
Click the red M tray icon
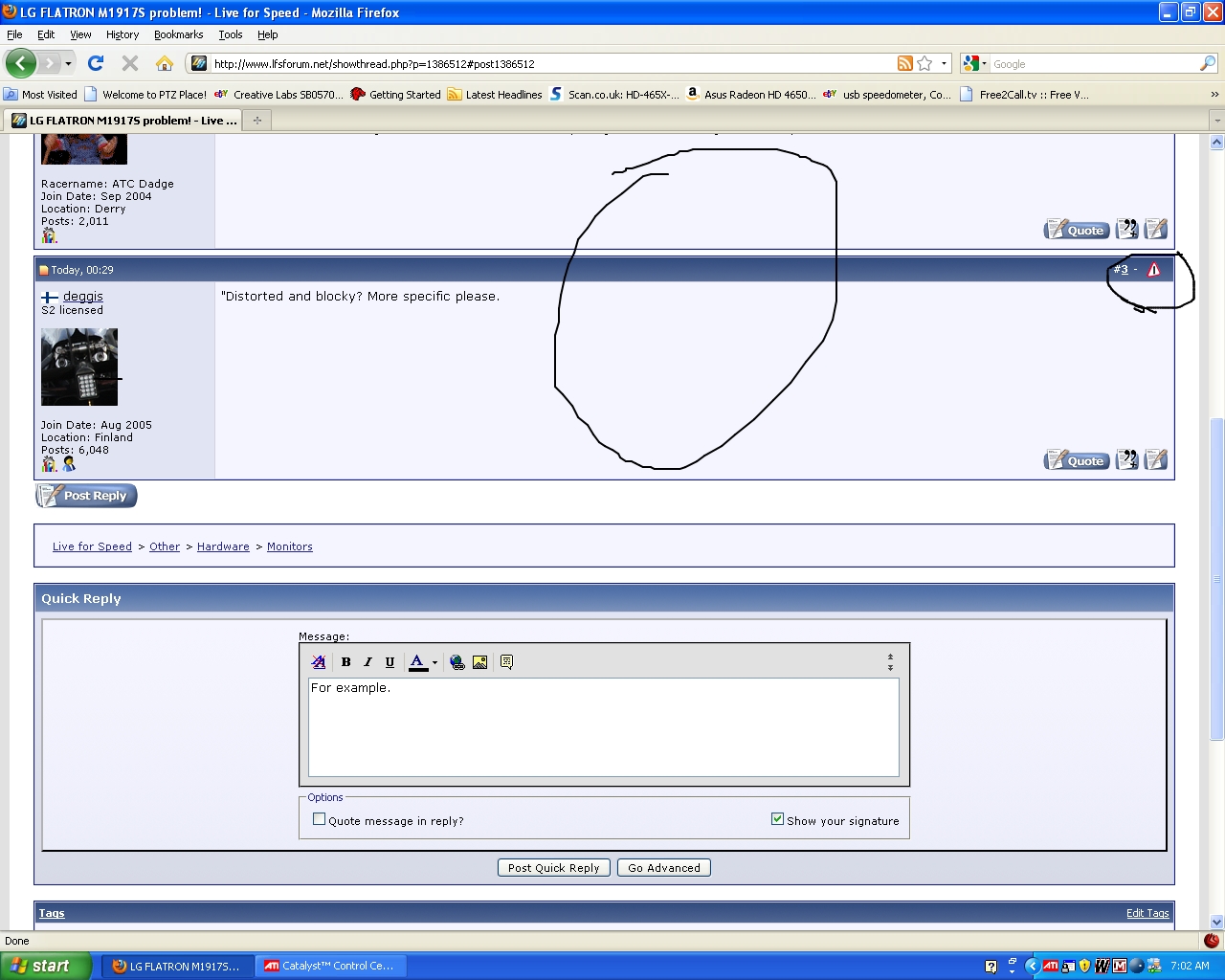click(1119, 966)
